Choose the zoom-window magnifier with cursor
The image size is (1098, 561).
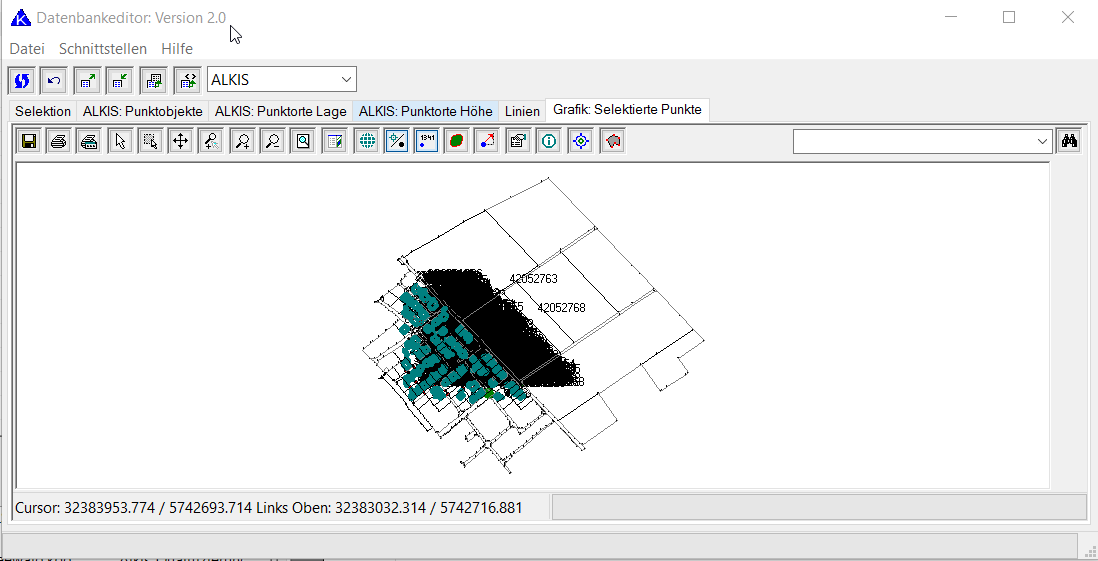coord(211,141)
